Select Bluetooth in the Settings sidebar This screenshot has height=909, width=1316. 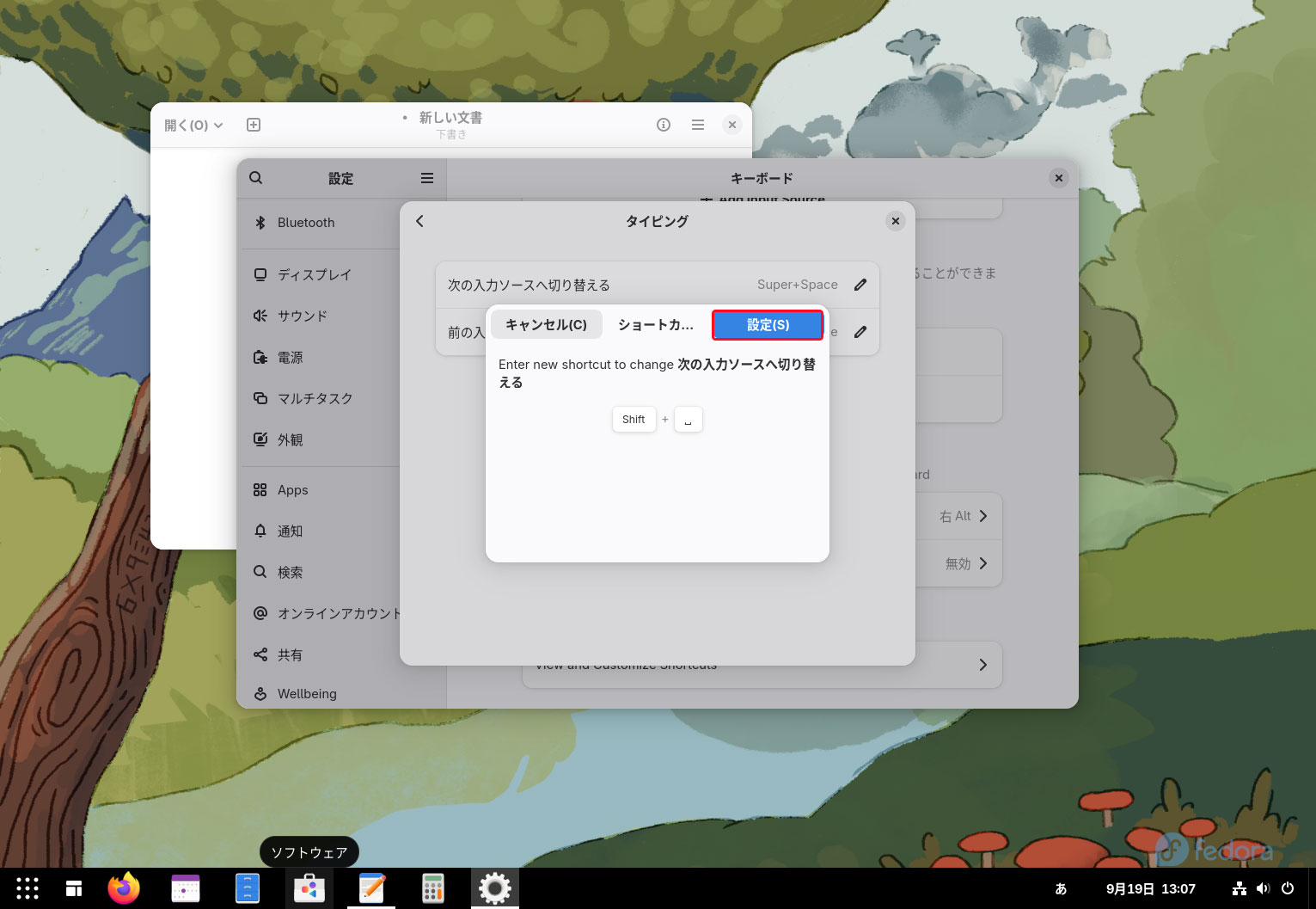tap(320, 223)
